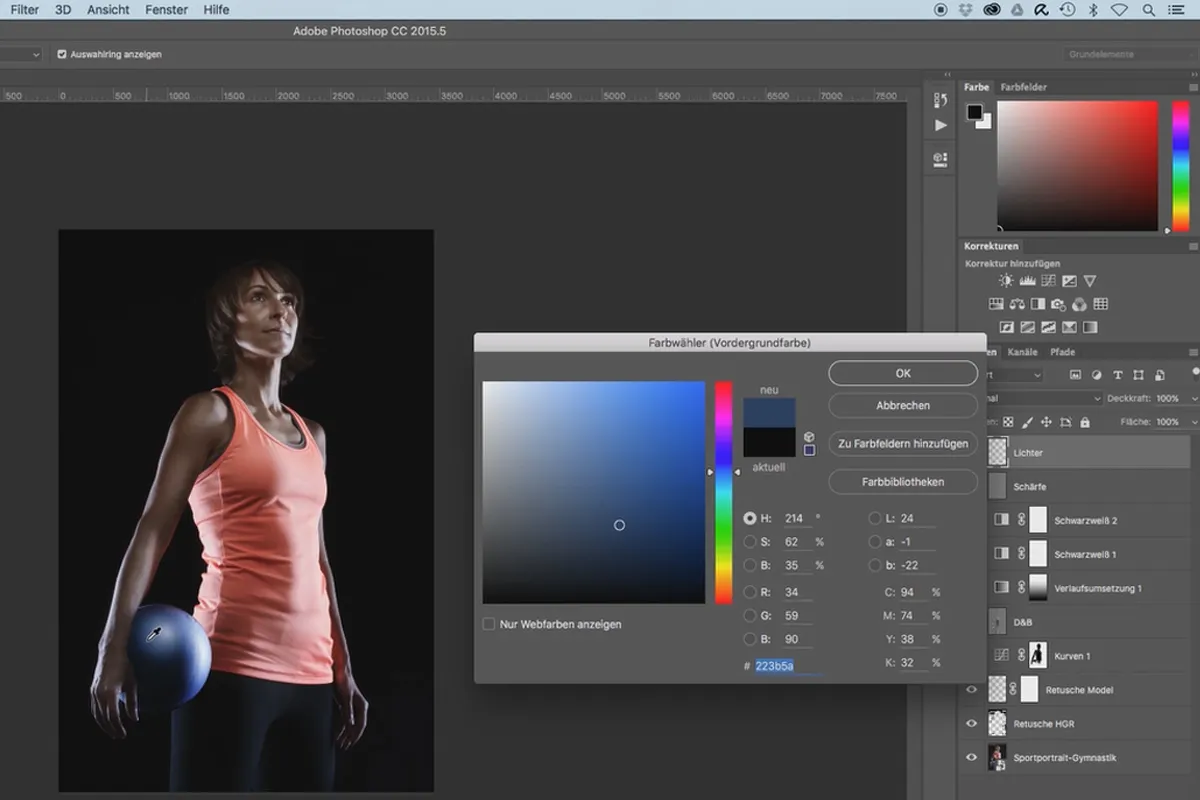Open the 3D panel icon in the dock
Viewport: 1200px width, 800px height.
(x=941, y=158)
